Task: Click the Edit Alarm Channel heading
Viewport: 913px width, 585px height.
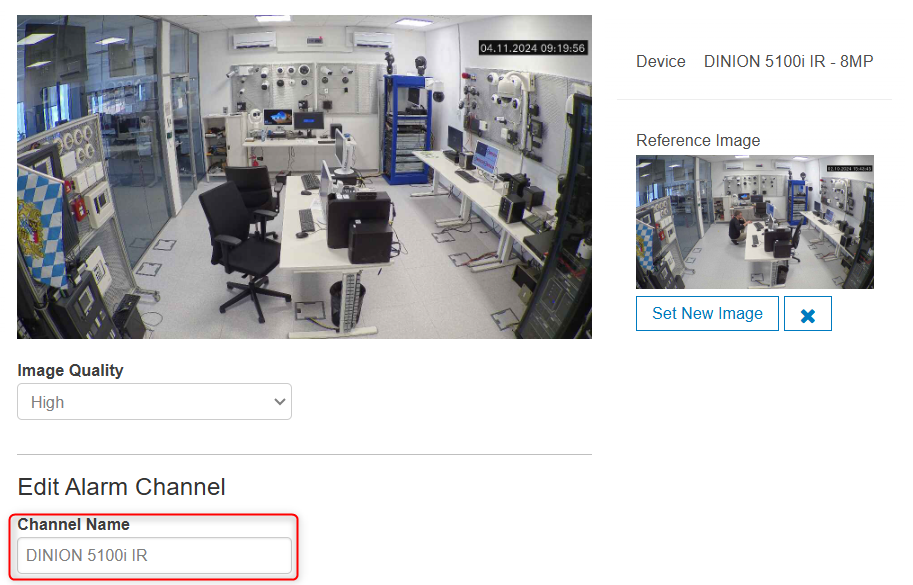Action: click(x=121, y=487)
